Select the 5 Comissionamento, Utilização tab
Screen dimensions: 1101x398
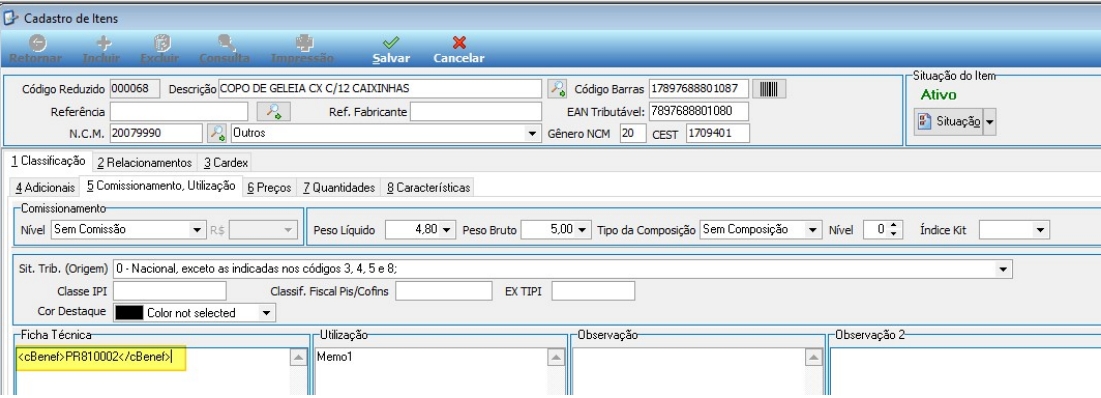161,186
